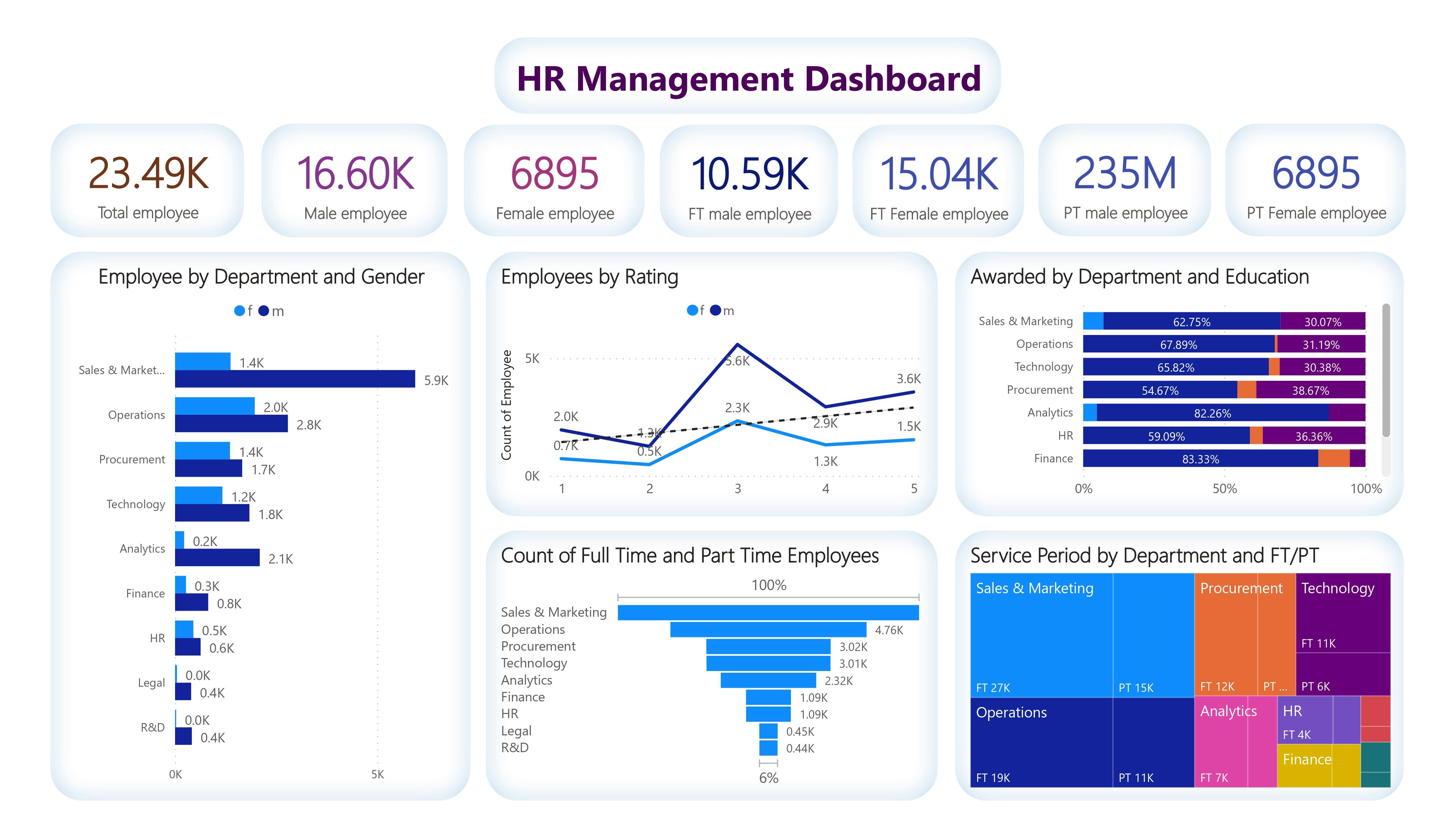Click the Operations male bar showing 2.8K
The width and height of the screenshot is (1453, 840).
tap(231, 424)
